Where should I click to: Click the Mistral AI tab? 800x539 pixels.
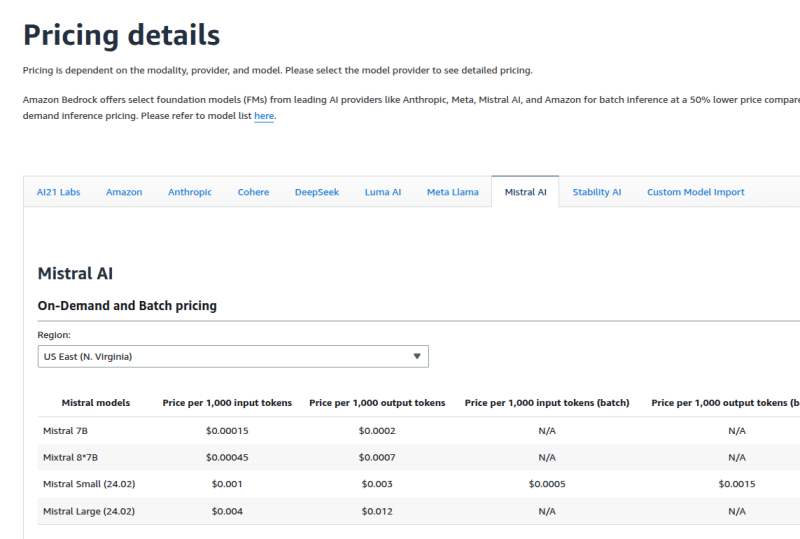pyautogui.click(x=525, y=192)
